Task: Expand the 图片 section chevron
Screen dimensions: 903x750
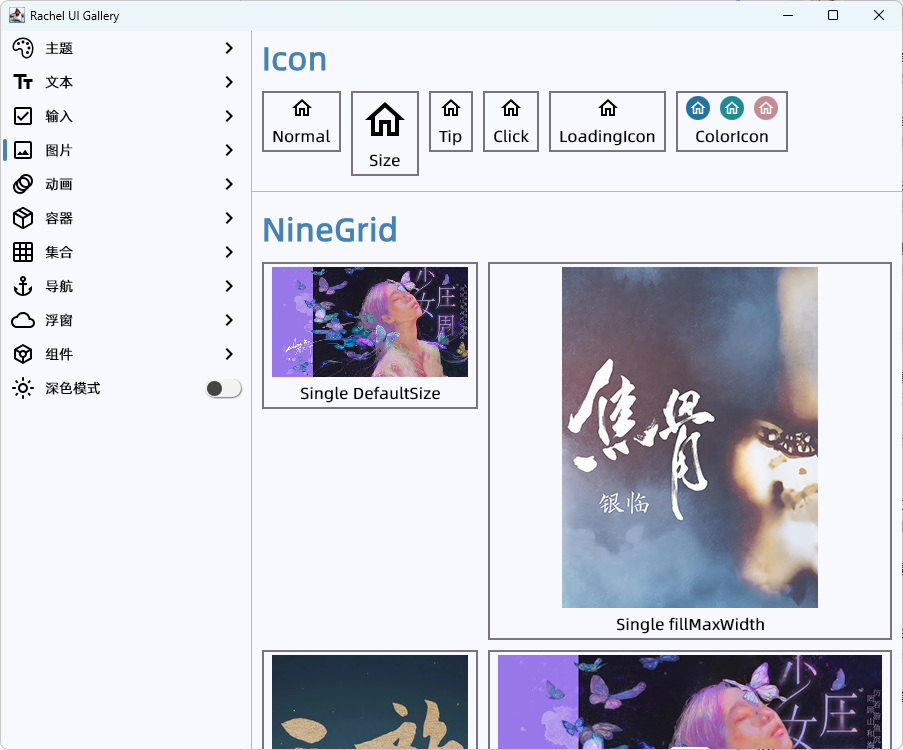Action: click(x=229, y=150)
